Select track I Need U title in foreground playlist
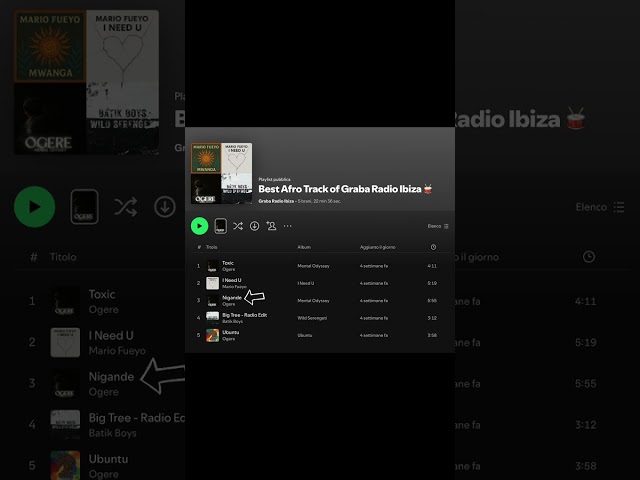Screen dimensions: 640x480 231,280
